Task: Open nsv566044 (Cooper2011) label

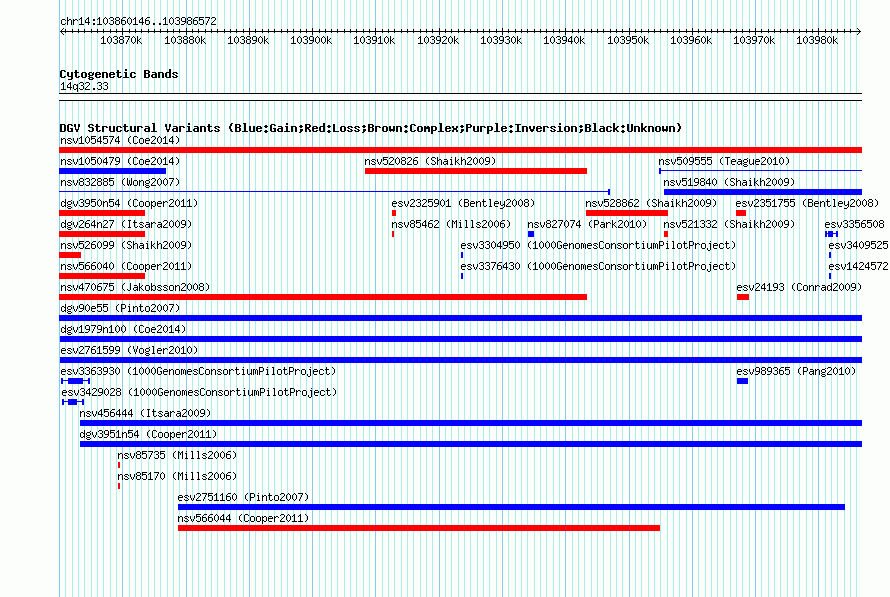Action: [x=243, y=518]
